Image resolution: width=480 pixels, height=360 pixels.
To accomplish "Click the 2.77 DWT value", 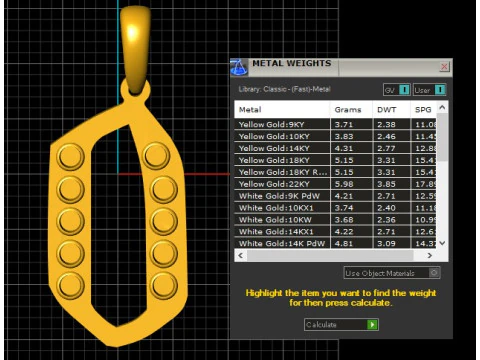I will pyautogui.click(x=386, y=148).
